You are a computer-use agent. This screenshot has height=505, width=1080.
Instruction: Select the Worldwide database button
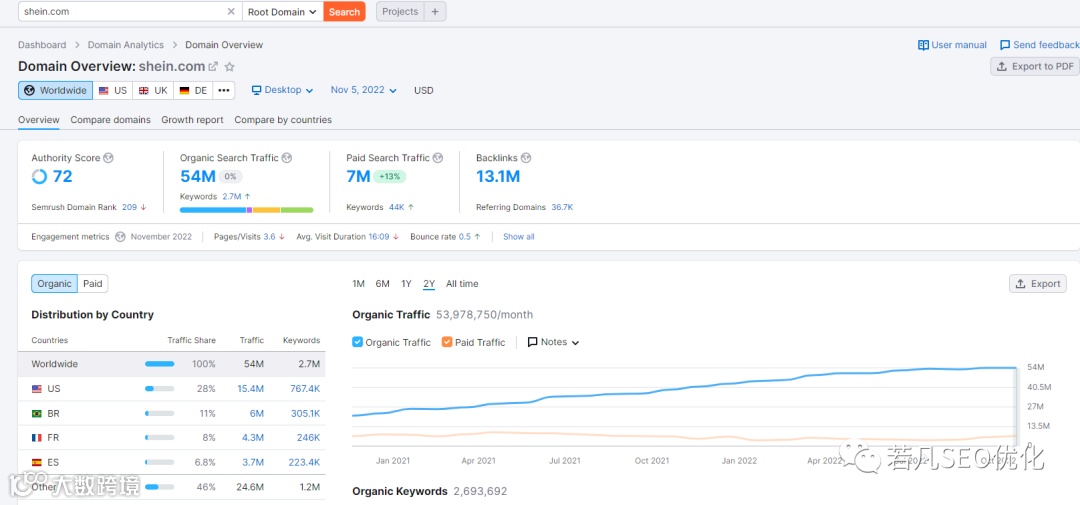point(55,90)
